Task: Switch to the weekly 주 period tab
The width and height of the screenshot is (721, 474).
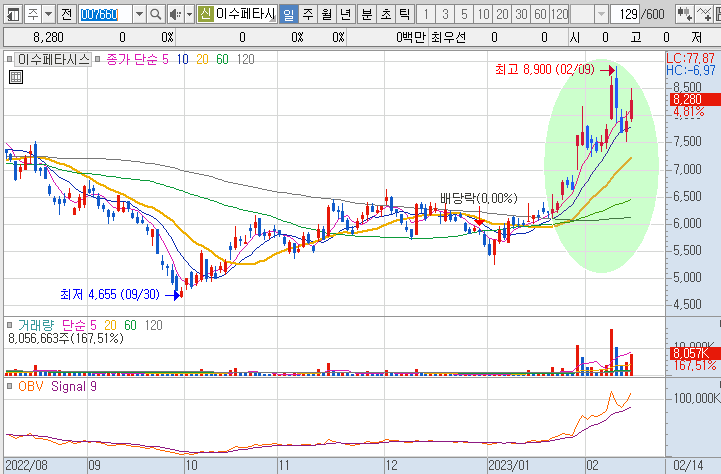Action: [x=308, y=14]
